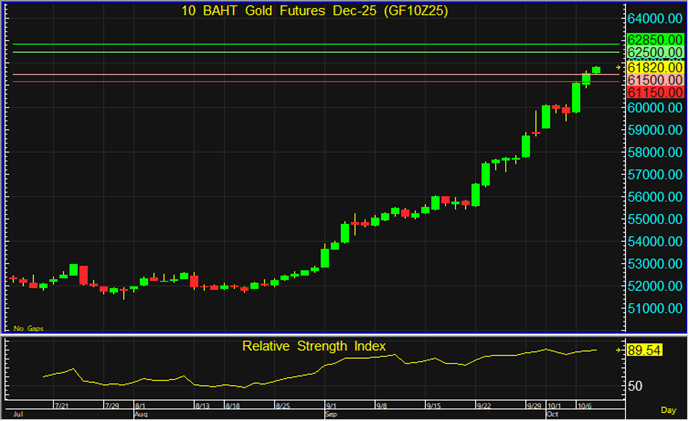
Task: Select the upper green horizontal line
Action: pyautogui.click(x=300, y=44)
